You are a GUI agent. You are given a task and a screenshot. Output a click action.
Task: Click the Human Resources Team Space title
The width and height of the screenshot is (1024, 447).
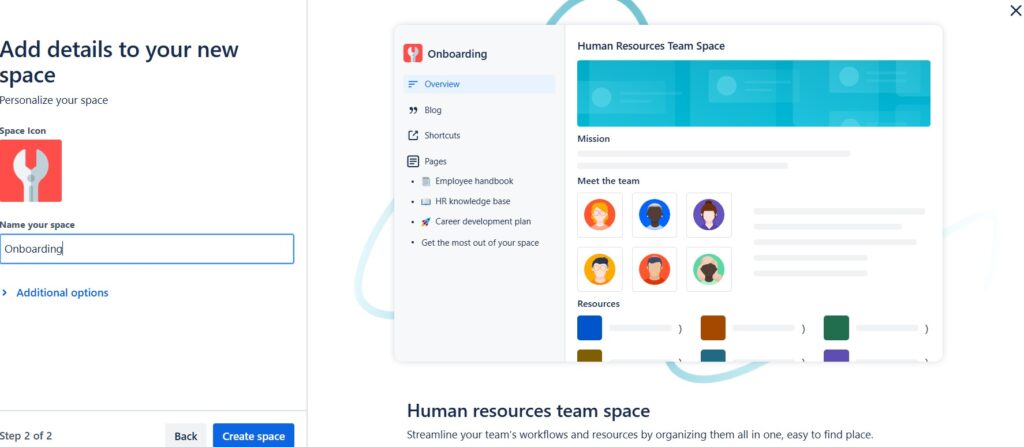(x=651, y=46)
